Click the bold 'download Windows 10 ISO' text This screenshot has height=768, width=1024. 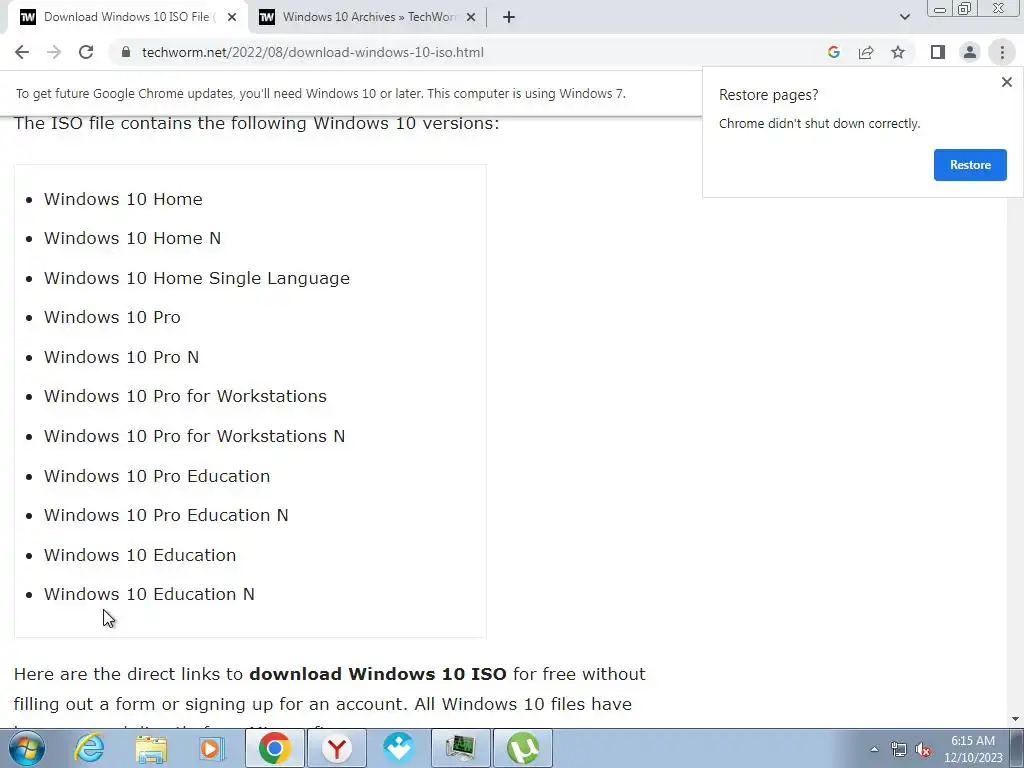(377, 673)
